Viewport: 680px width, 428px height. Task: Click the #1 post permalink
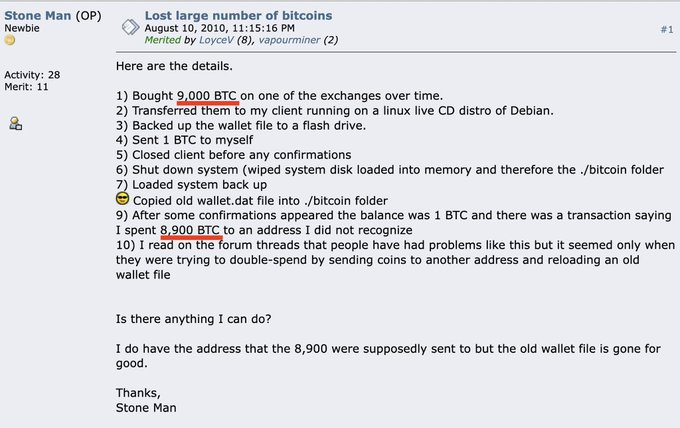tap(667, 29)
